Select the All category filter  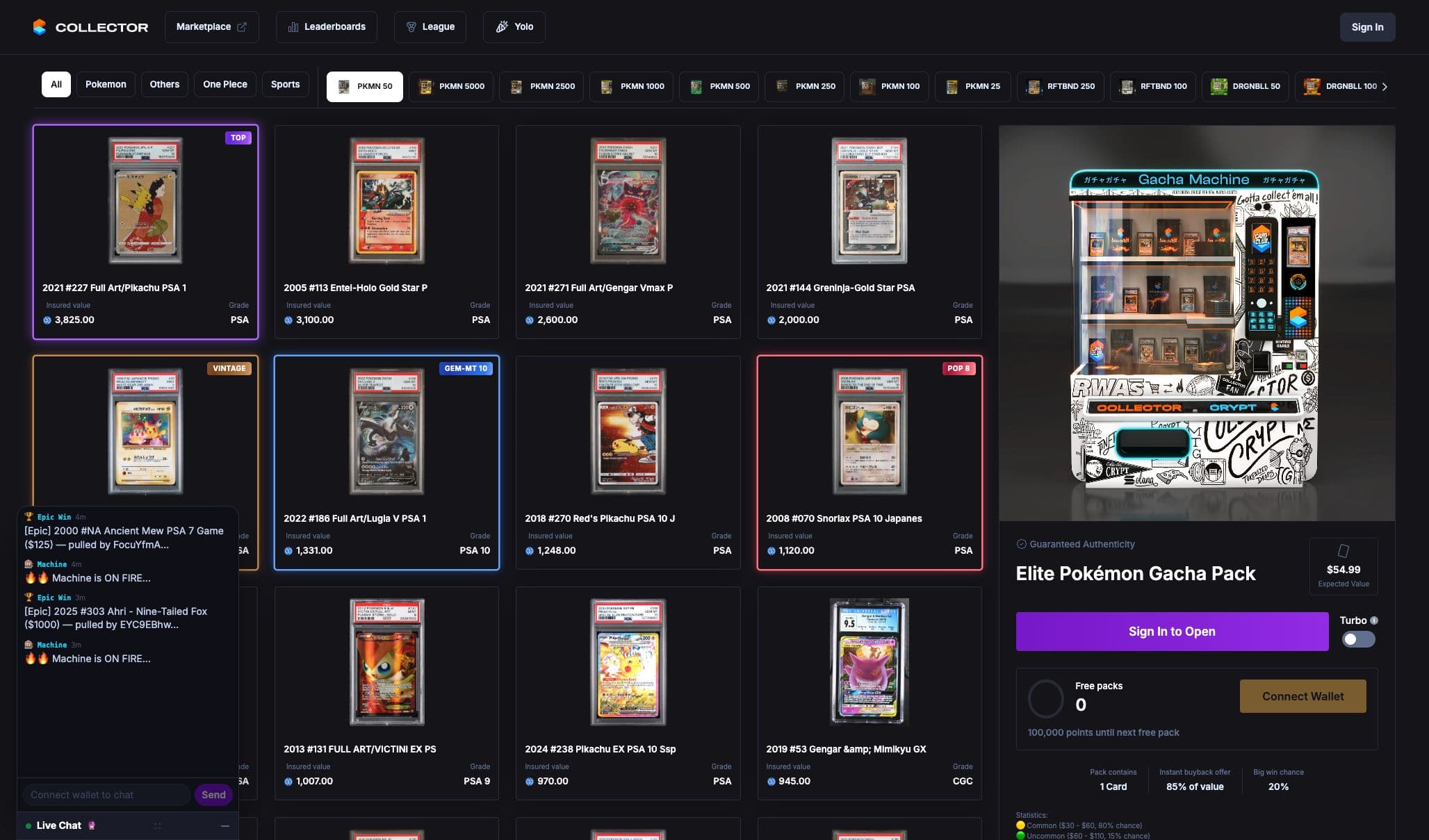click(x=56, y=84)
